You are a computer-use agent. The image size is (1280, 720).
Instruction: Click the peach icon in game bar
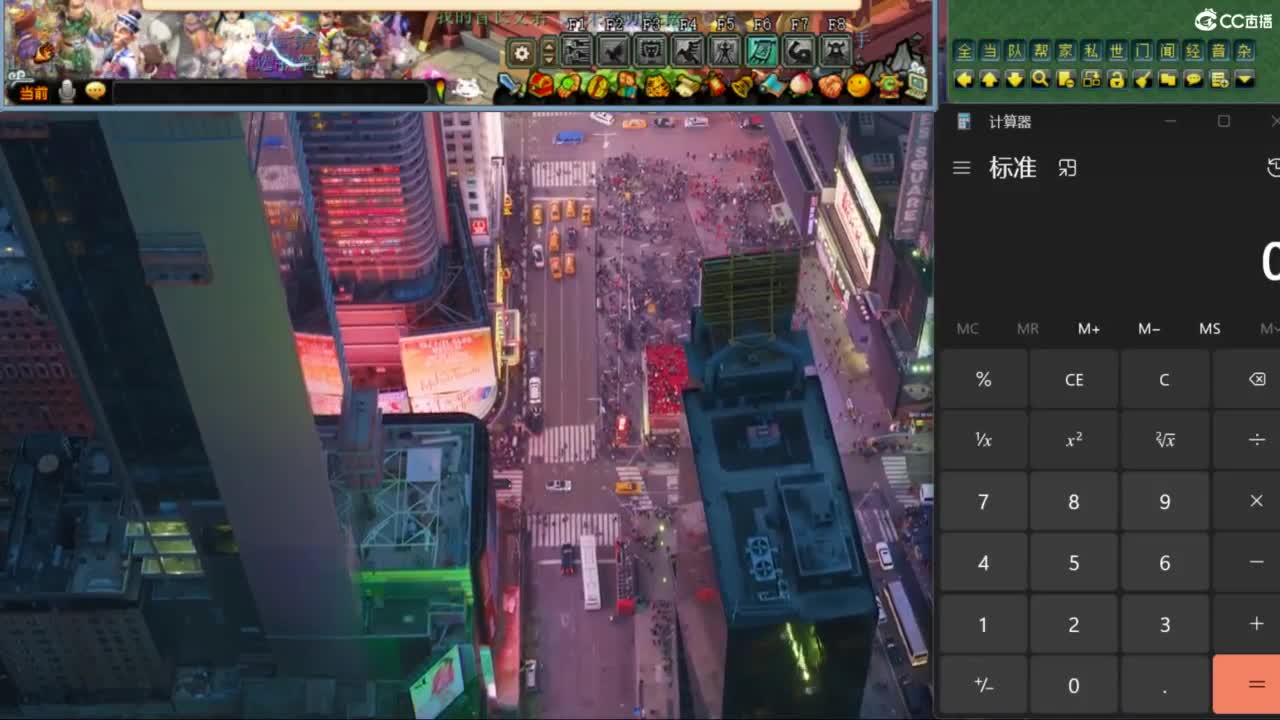tap(801, 86)
